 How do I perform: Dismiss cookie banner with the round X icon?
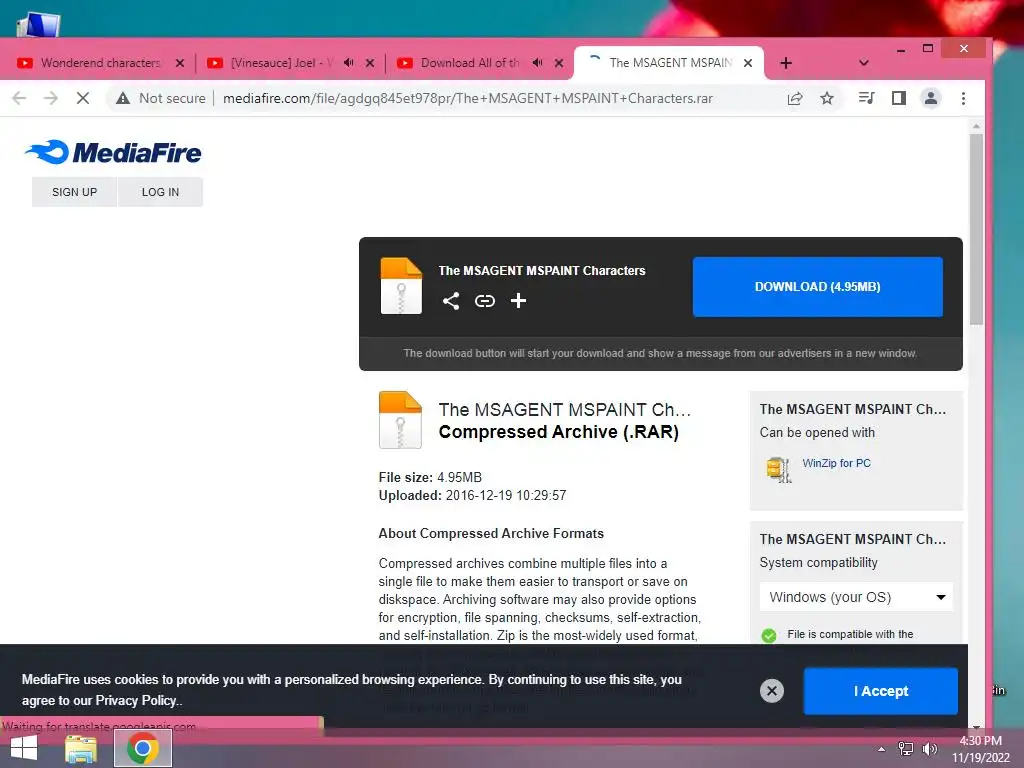[771, 690]
